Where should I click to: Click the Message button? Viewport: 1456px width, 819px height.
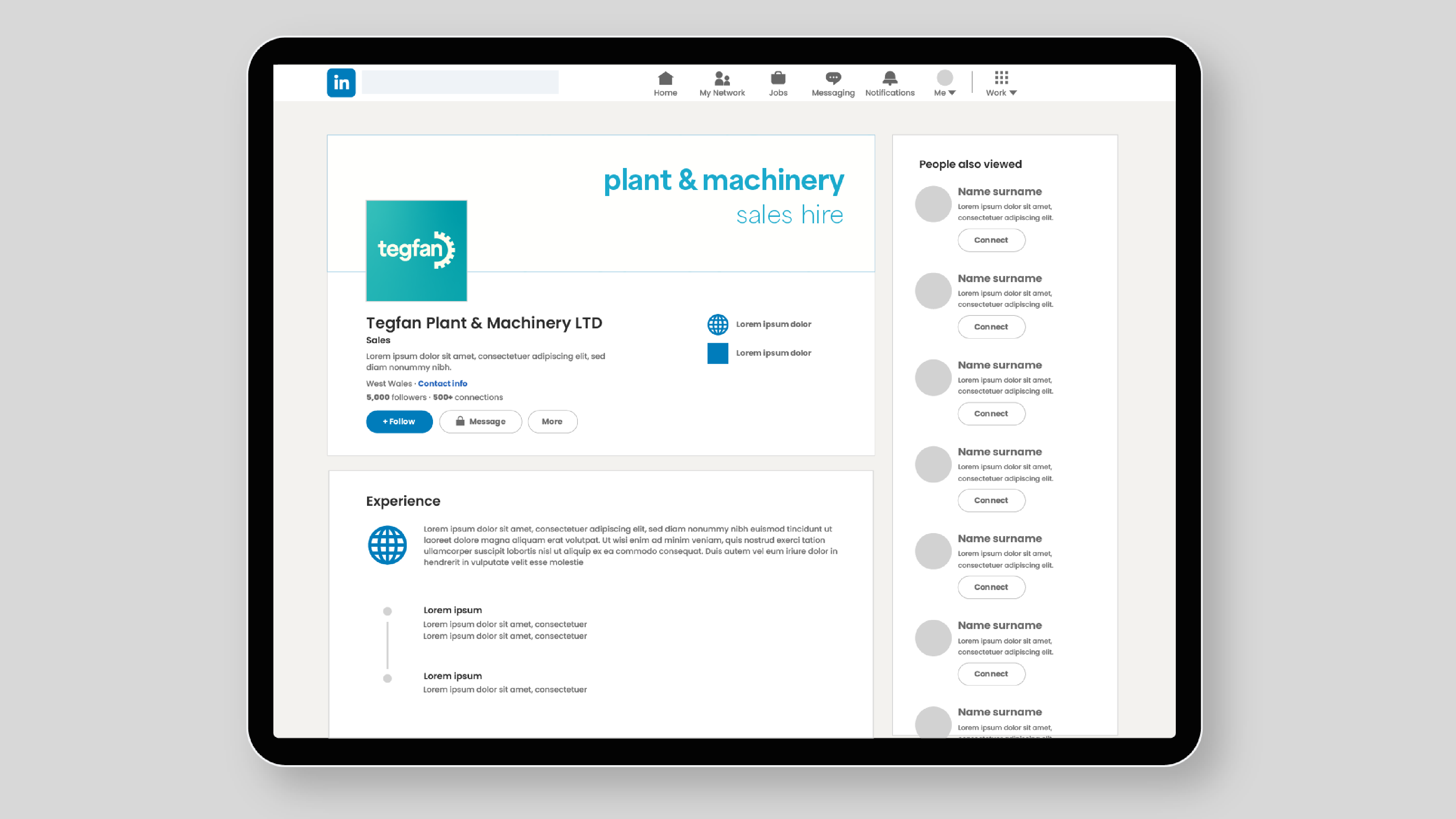(480, 422)
